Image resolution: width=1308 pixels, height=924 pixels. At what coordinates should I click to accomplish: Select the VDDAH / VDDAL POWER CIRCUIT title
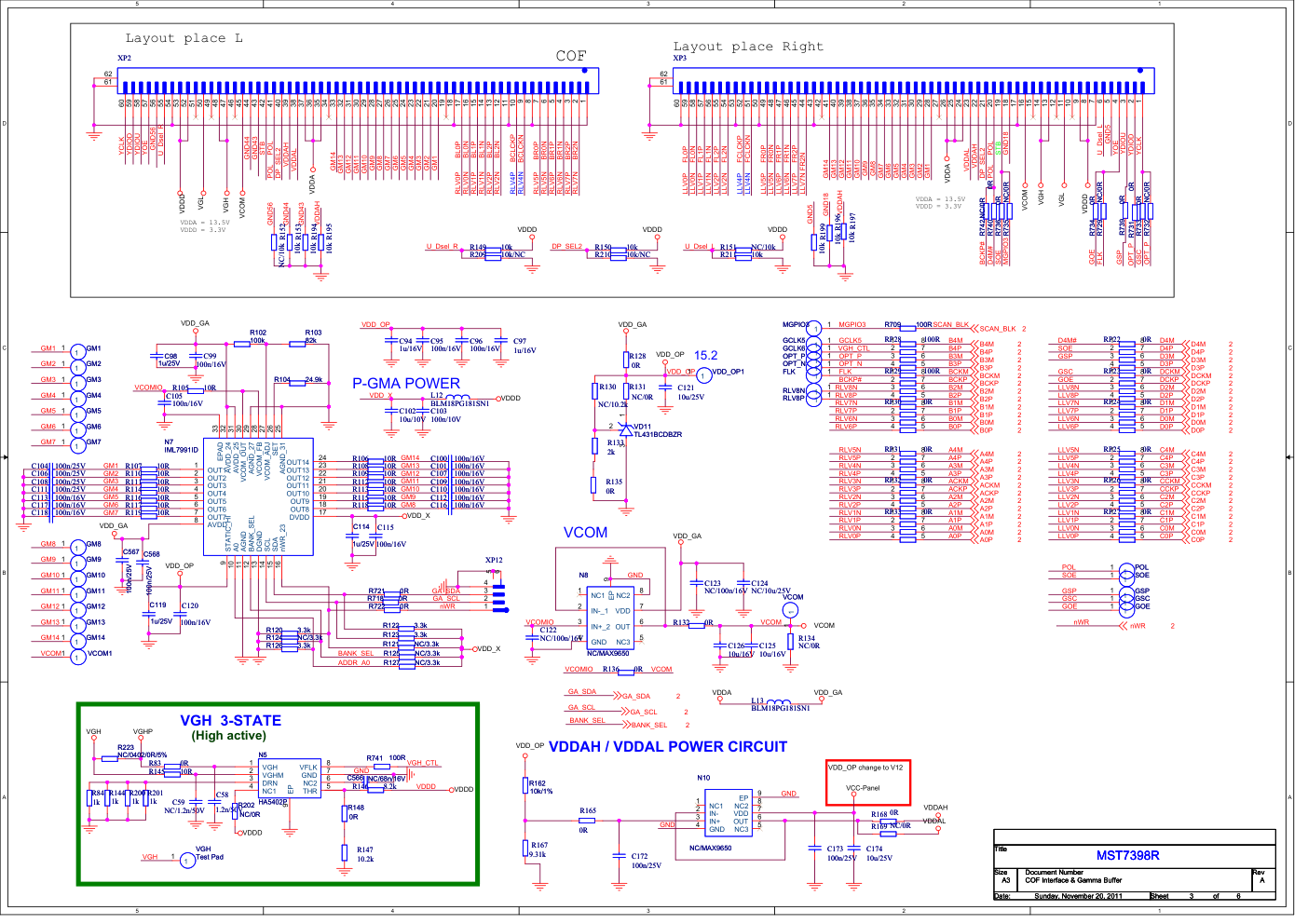click(667, 747)
